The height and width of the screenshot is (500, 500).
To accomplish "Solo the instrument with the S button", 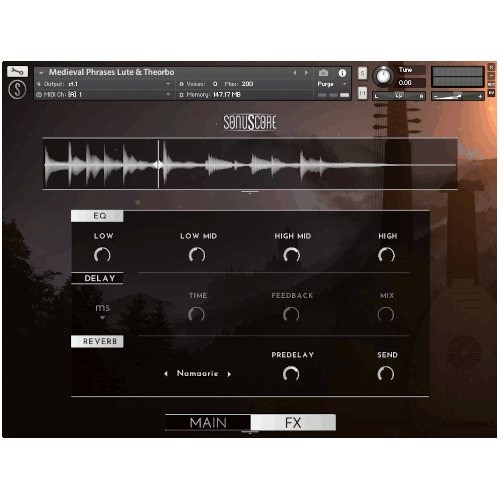I will pyautogui.click(x=362, y=73).
